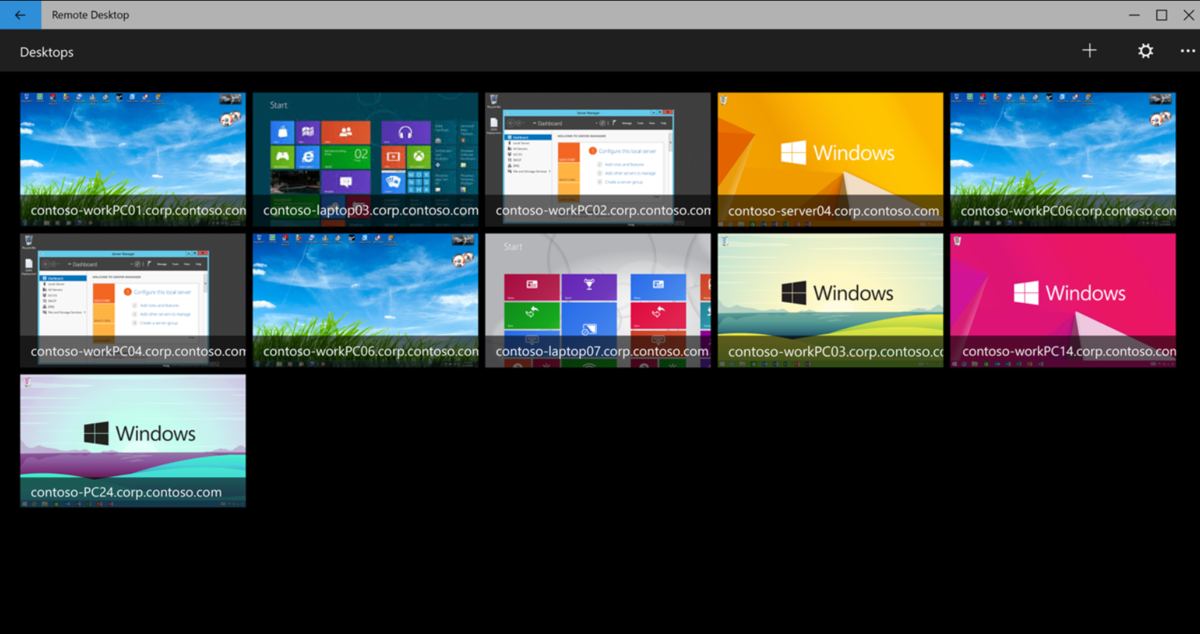Screen dimensions: 1200x634
Task: Connect to contoso-laptop07 desktop
Action: (x=598, y=300)
